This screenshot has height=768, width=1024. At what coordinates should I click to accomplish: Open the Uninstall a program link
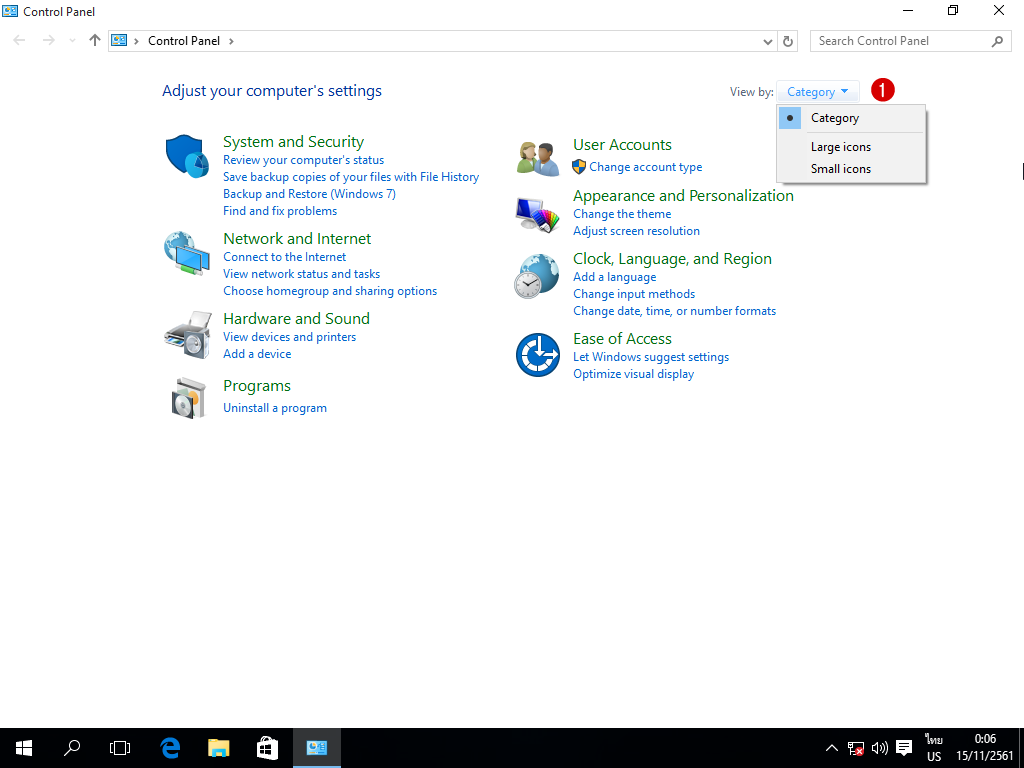click(x=275, y=408)
